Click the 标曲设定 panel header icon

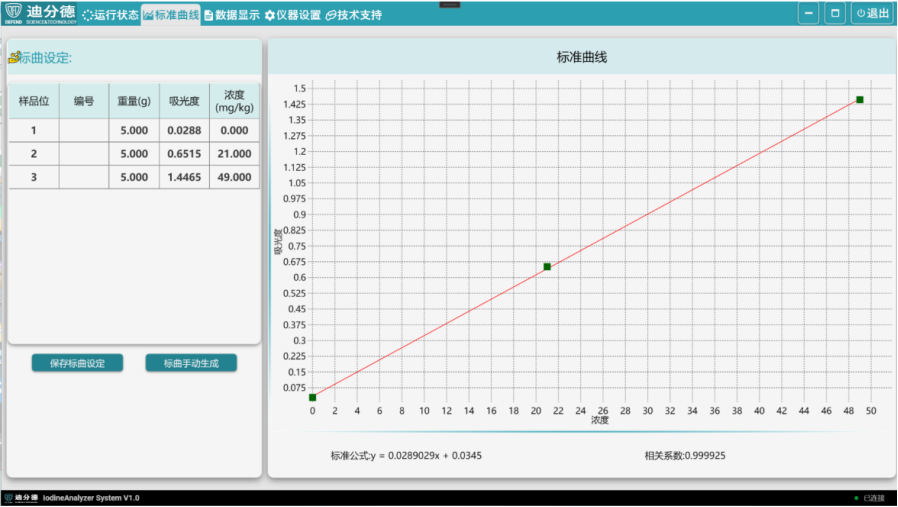[14, 57]
